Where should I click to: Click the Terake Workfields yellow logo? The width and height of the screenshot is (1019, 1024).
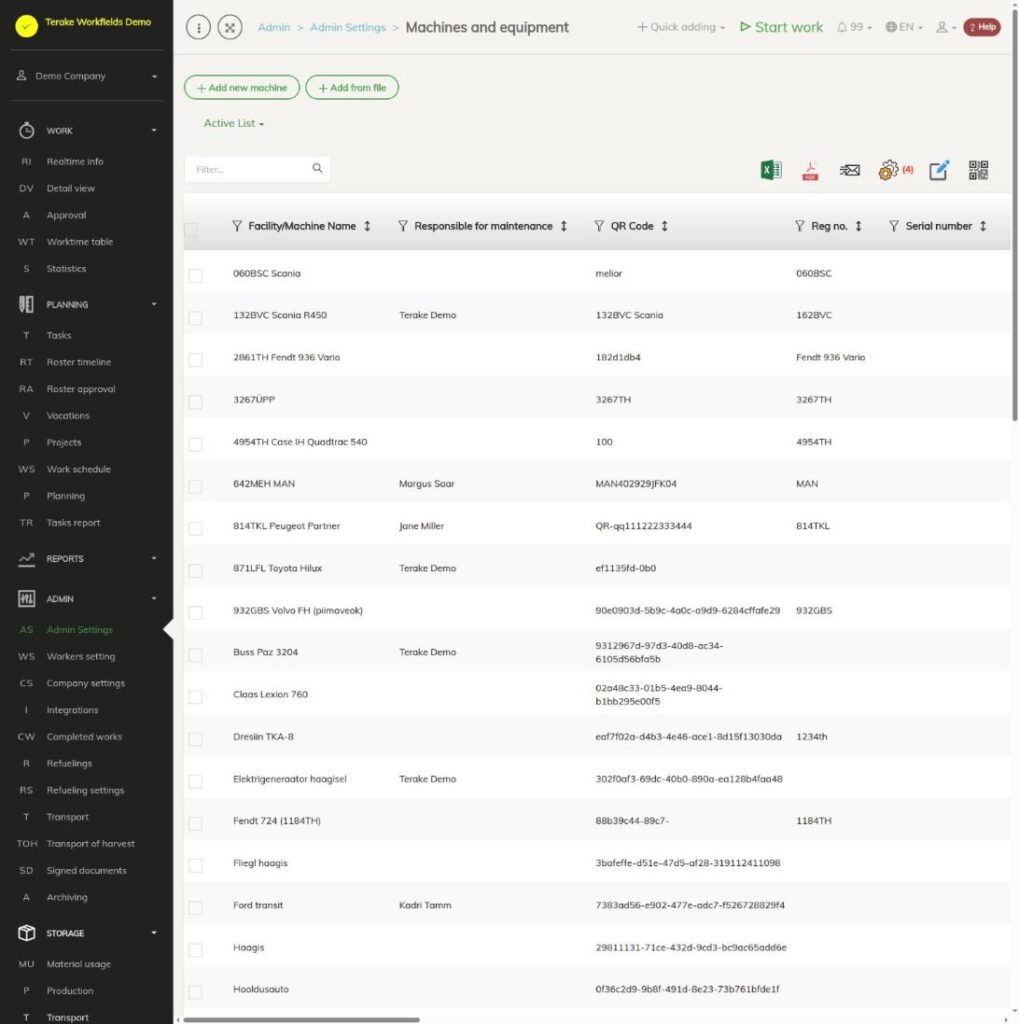[x=27, y=26]
